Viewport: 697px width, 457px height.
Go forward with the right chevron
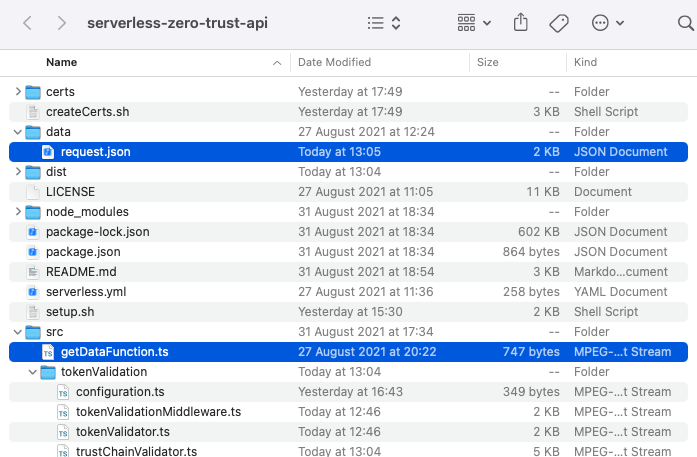[61, 23]
